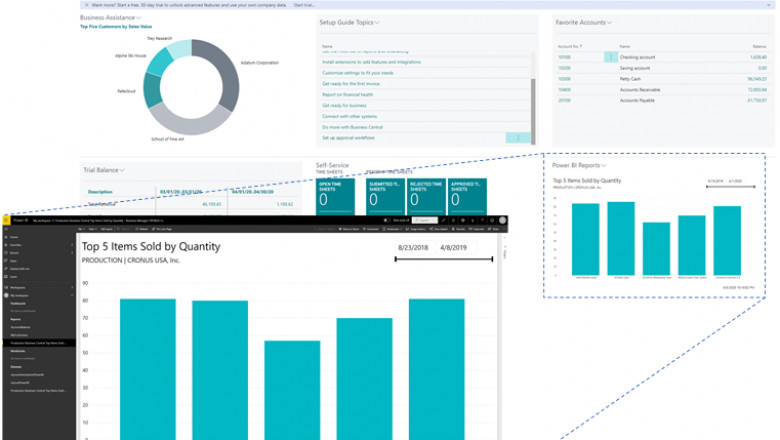Image resolution: width=780 pixels, height=440 pixels.
Task: Toggle the New look switch
Action: click(387, 220)
